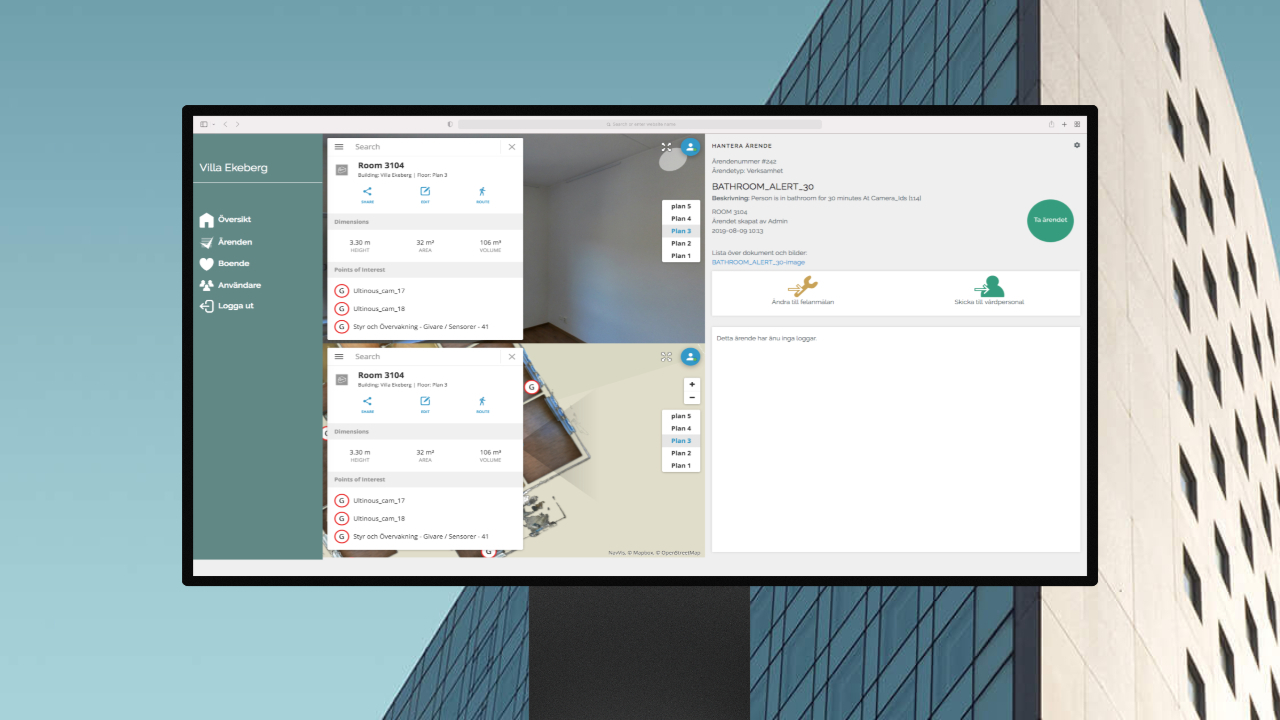Expand the panorama view to fullscreen
This screenshot has width=1280, height=720.
click(x=665, y=147)
